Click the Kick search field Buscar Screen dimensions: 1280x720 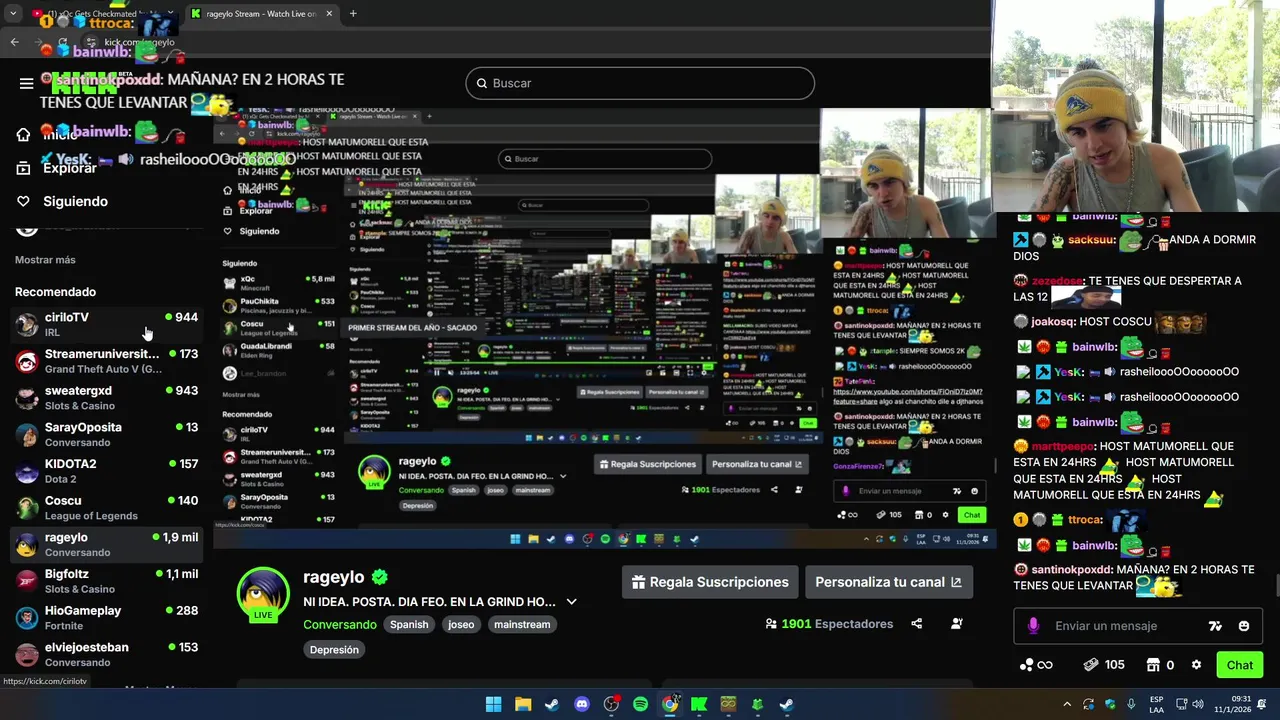[640, 83]
